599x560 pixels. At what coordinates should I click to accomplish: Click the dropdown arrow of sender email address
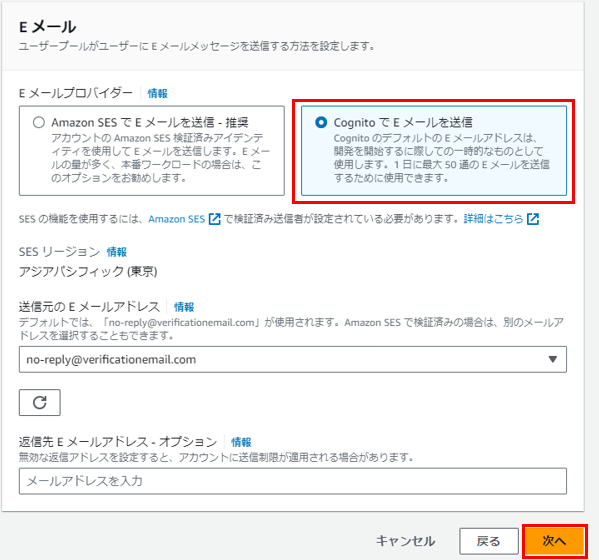tap(552, 359)
